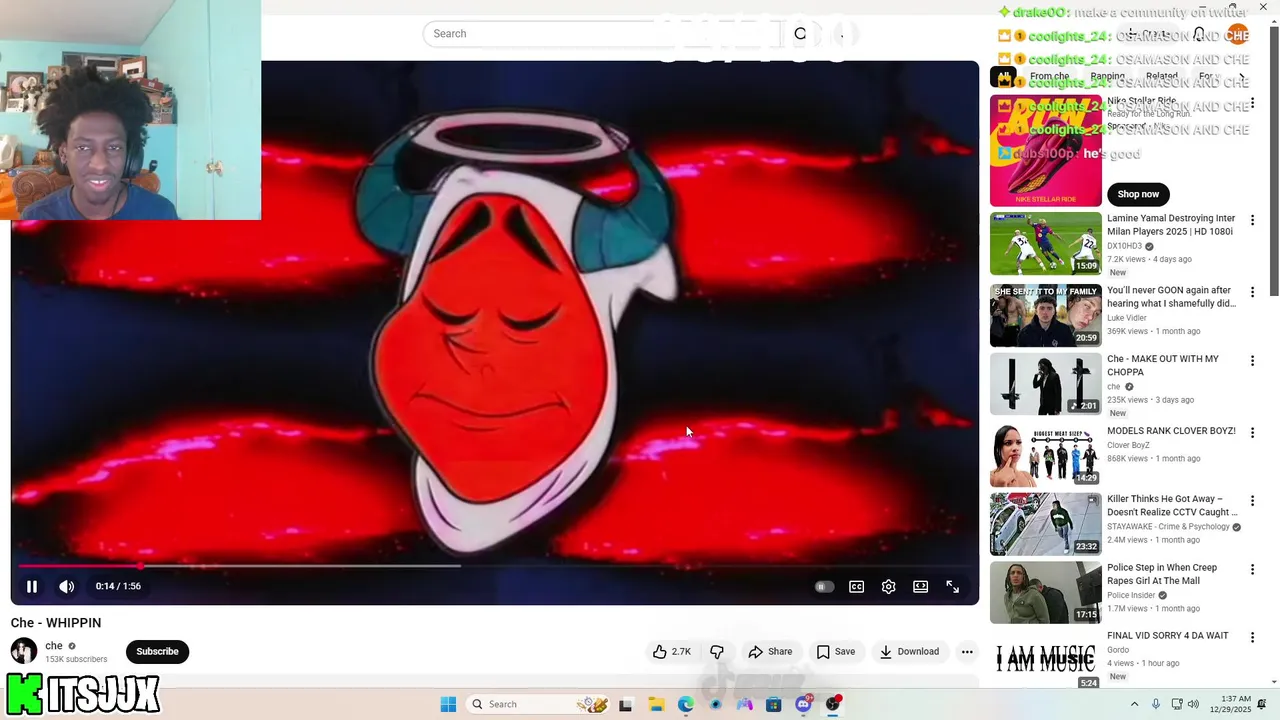Open the Windows Start menu
Image resolution: width=1280 pixels, height=720 pixels.
click(x=448, y=704)
